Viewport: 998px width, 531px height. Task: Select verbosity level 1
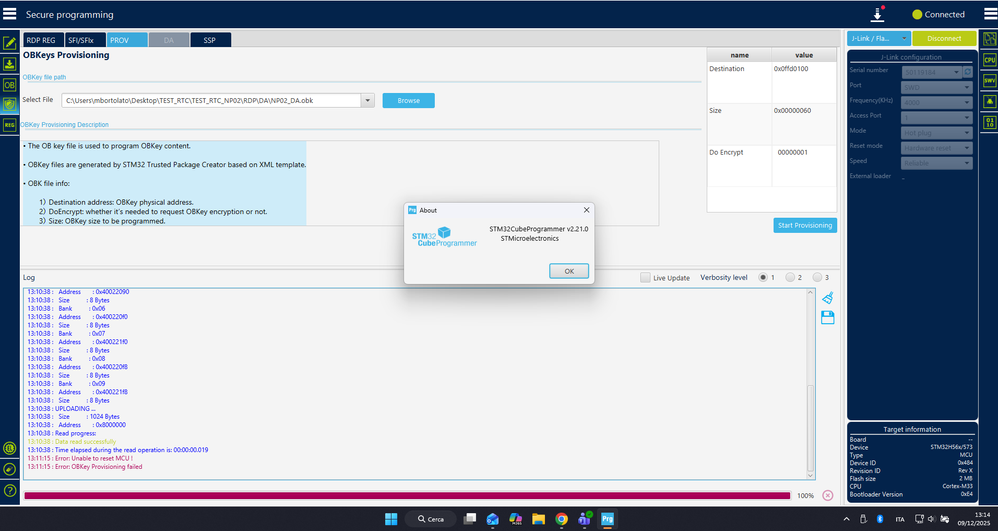763,278
